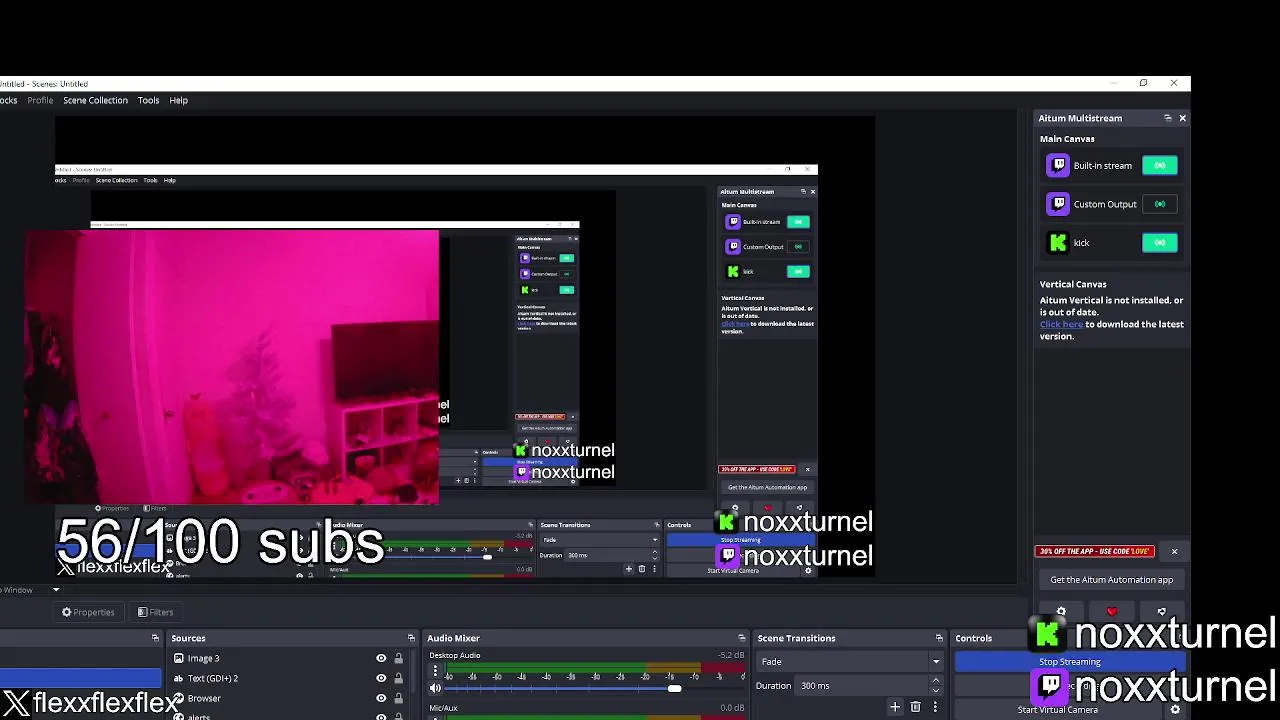Decrease transition duration with down arrow
This screenshot has height=720, width=1280.
936,690
